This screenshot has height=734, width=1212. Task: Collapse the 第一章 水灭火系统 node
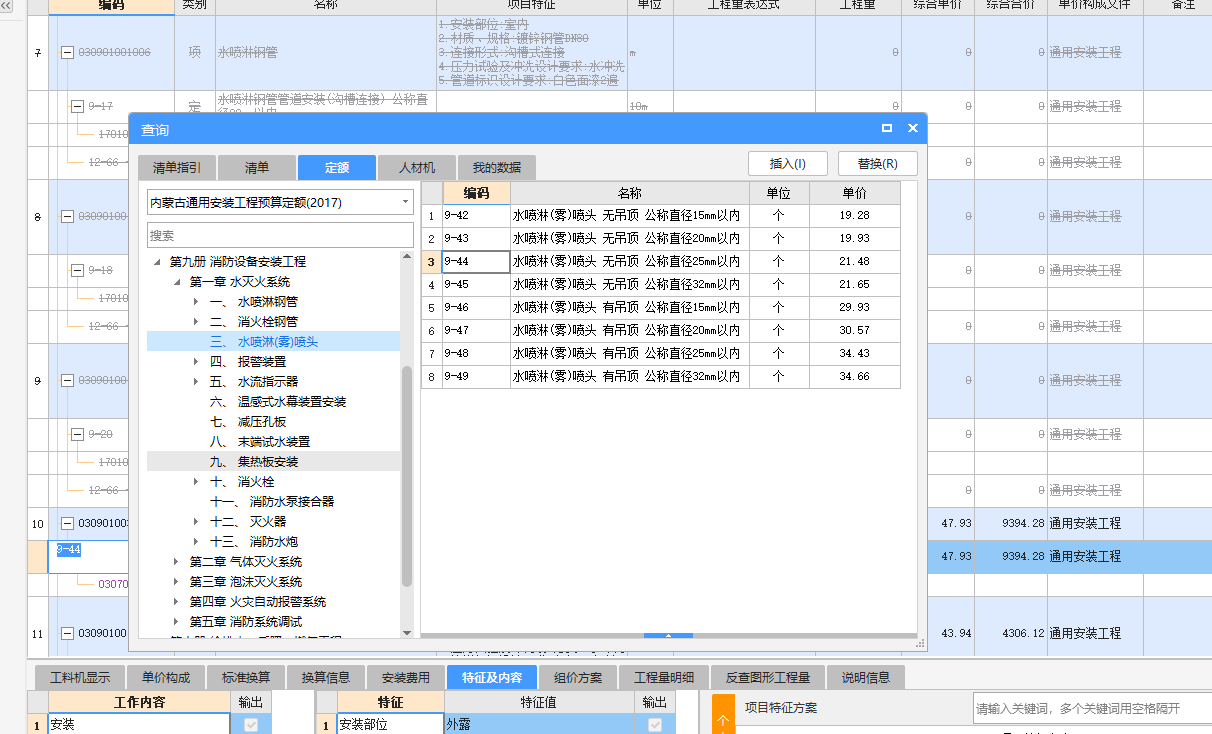pyautogui.click(x=177, y=282)
